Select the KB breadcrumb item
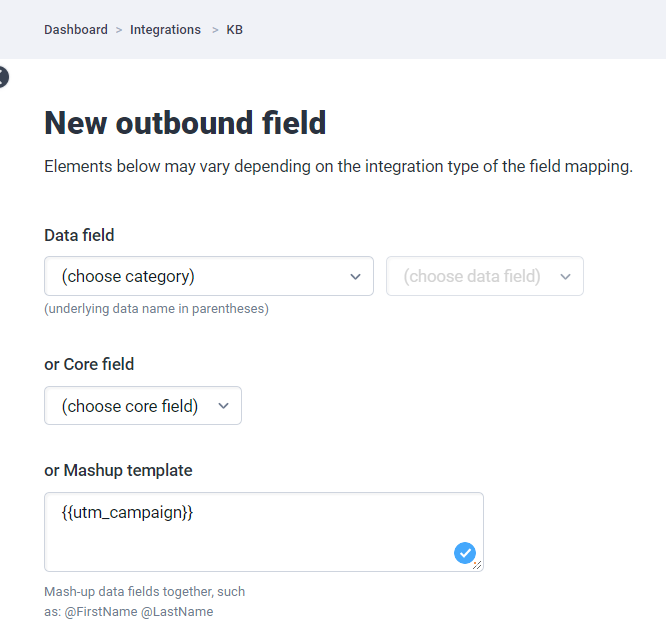The image size is (666, 632). click(x=235, y=30)
